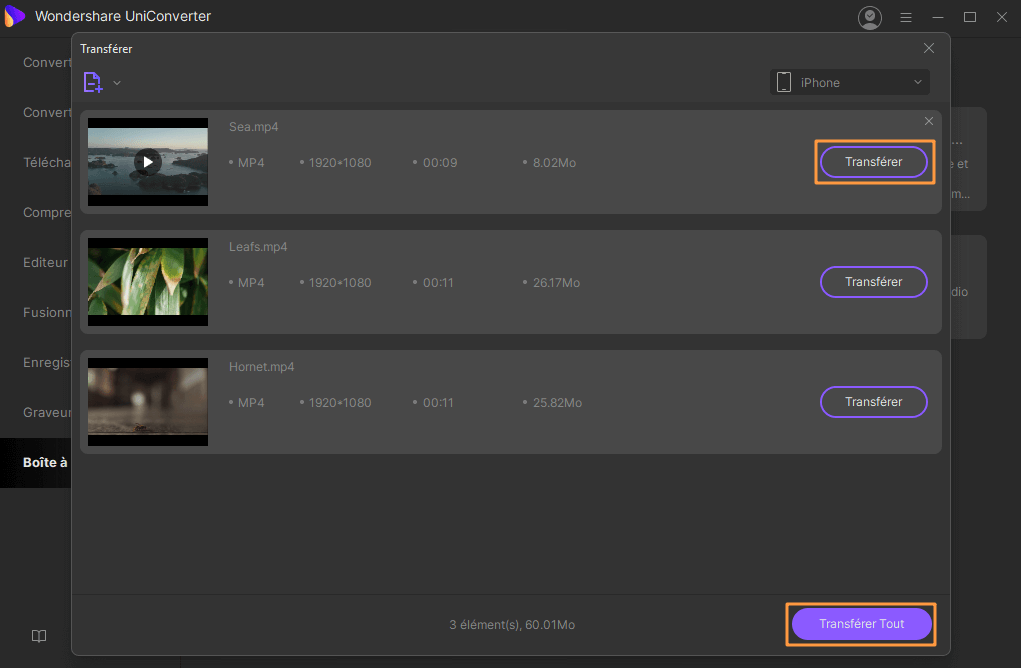Click the Transférer Tout button
Image resolution: width=1021 pixels, height=668 pixels.
click(x=861, y=624)
